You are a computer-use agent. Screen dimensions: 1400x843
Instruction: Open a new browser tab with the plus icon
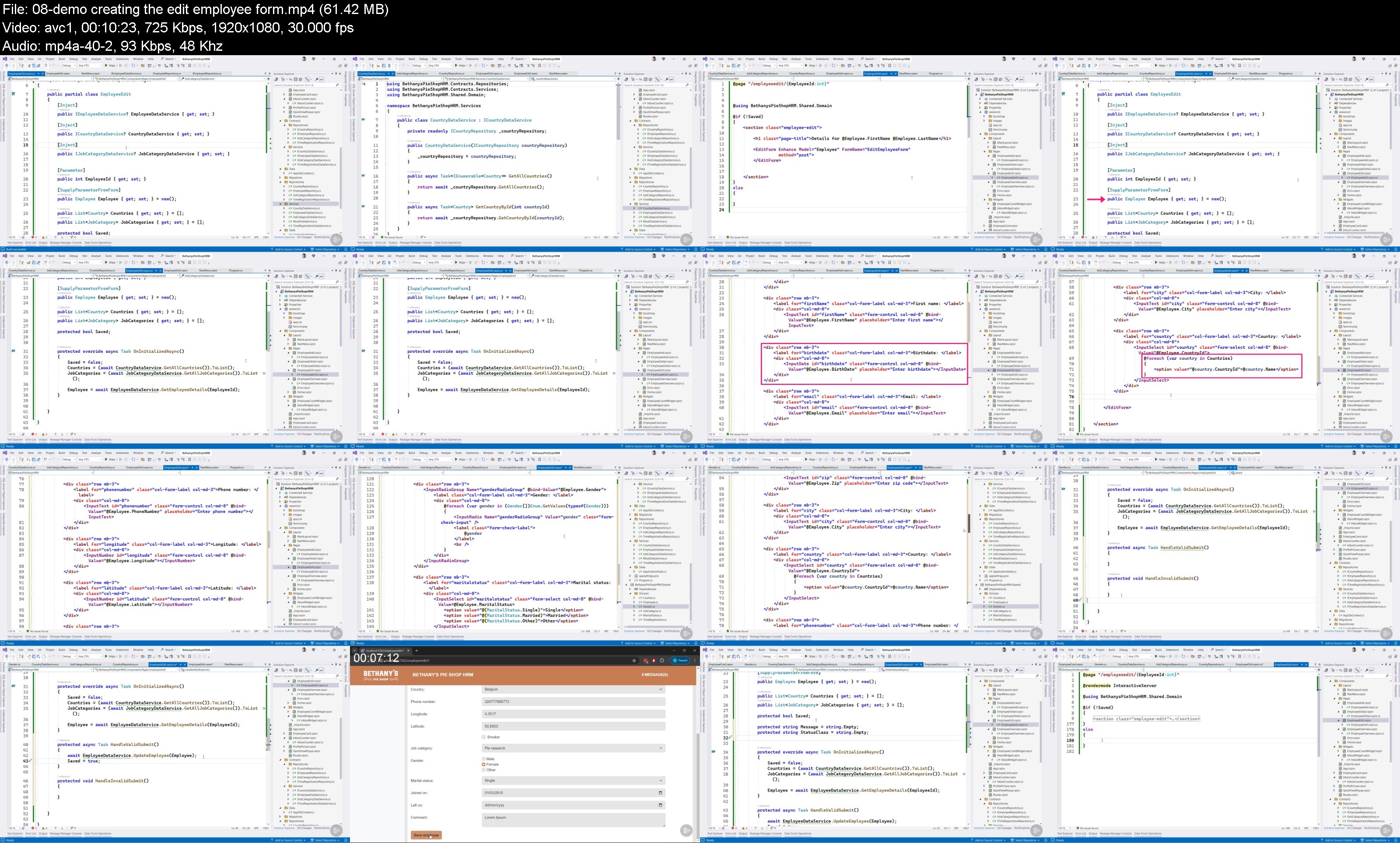(x=416, y=651)
